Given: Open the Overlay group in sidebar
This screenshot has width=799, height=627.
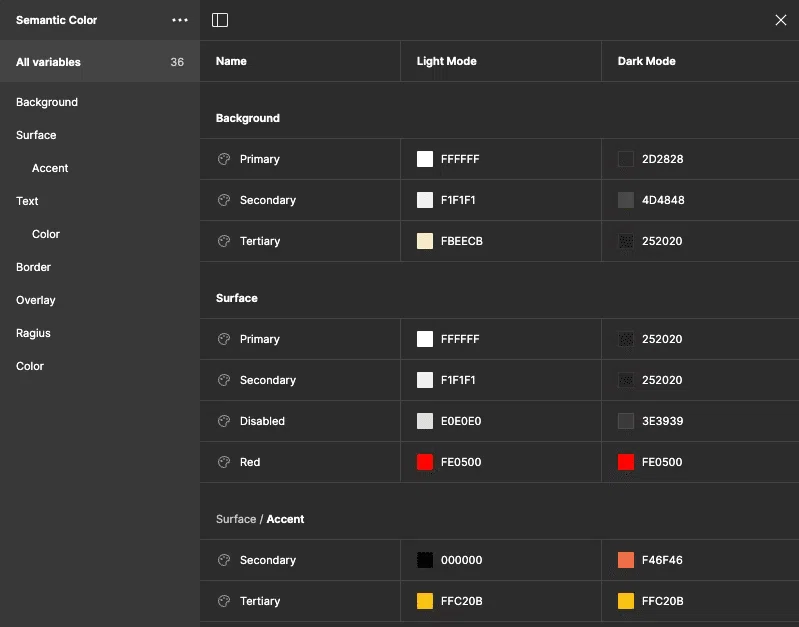Looking at the screenshot, I should [x=35, y=300].
